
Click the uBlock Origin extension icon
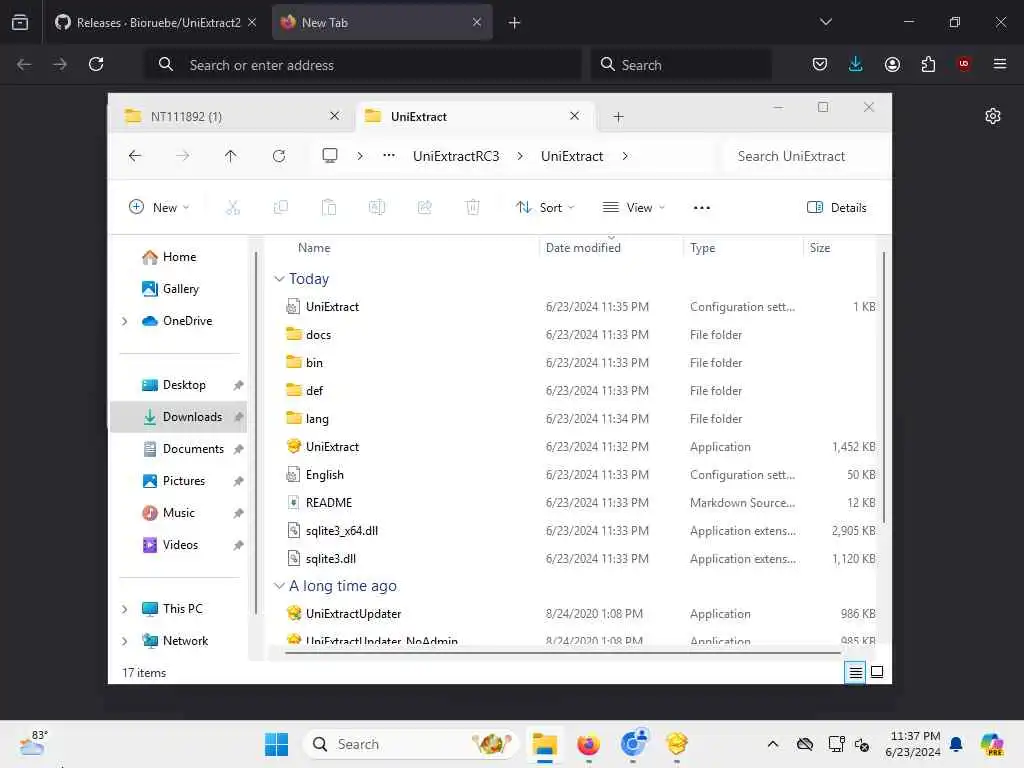[964, 64]
